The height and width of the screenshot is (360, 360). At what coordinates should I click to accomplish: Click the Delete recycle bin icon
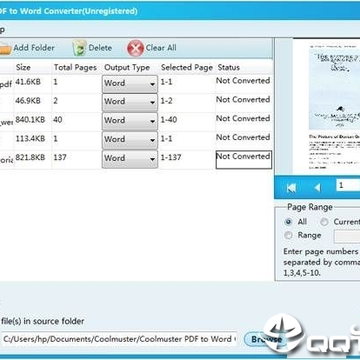point(79,48)
